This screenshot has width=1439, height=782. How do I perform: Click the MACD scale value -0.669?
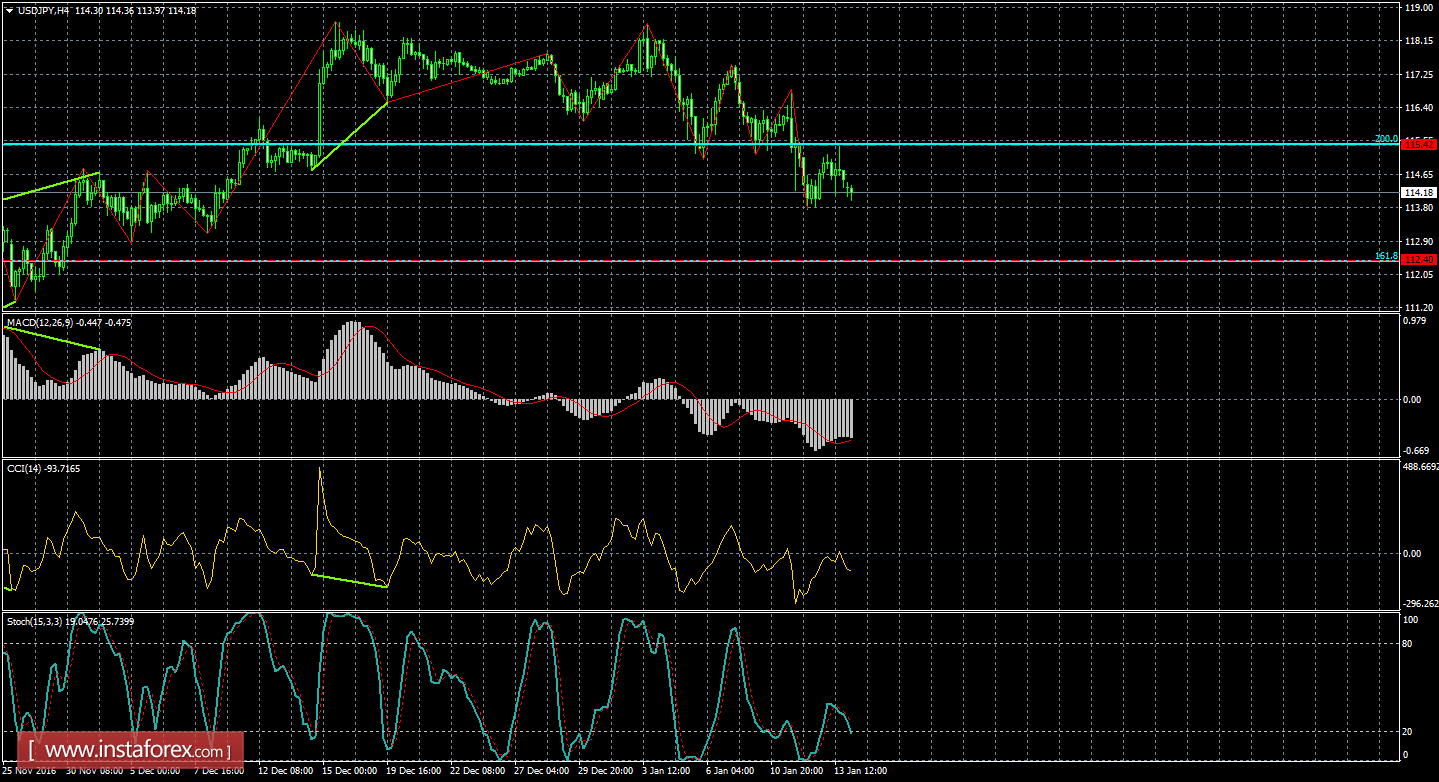click(1417, 452)
